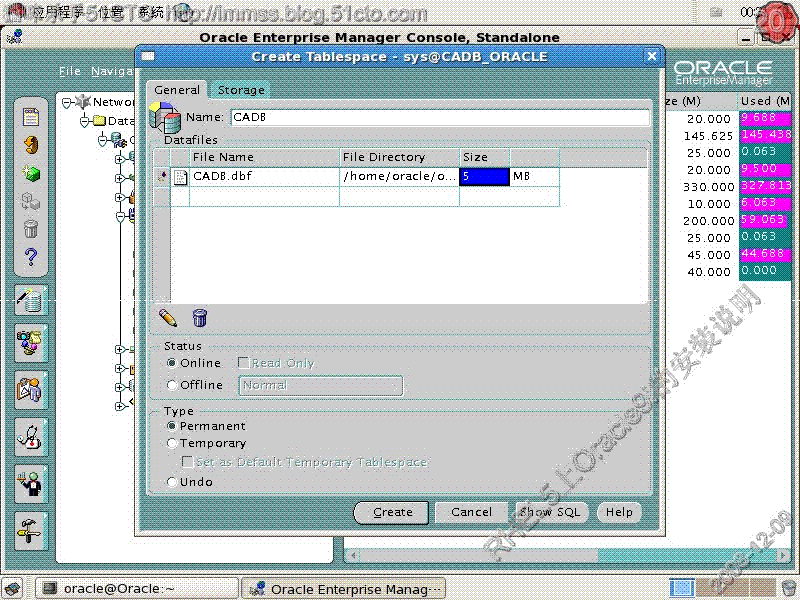Click the tablespace cylinder icon beside Name
800x600 pixels.
tap(164, 117)
